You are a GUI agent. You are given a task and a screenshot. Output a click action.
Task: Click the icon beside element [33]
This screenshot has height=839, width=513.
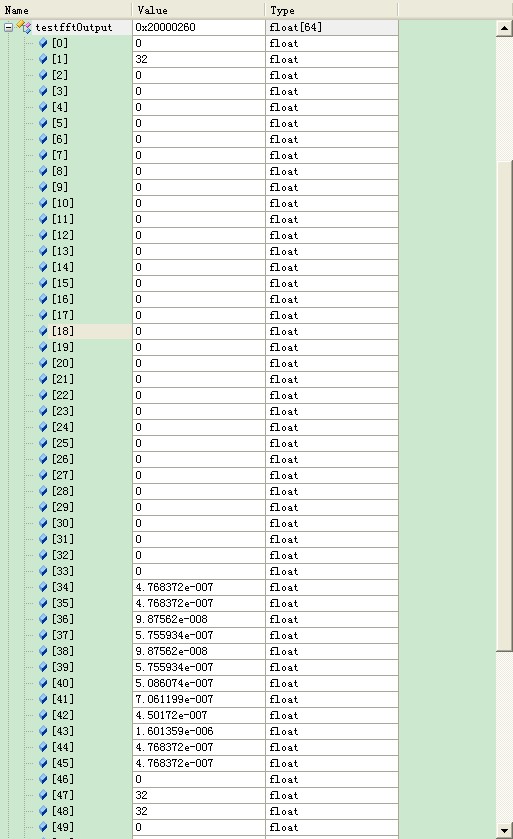[43, 571]
